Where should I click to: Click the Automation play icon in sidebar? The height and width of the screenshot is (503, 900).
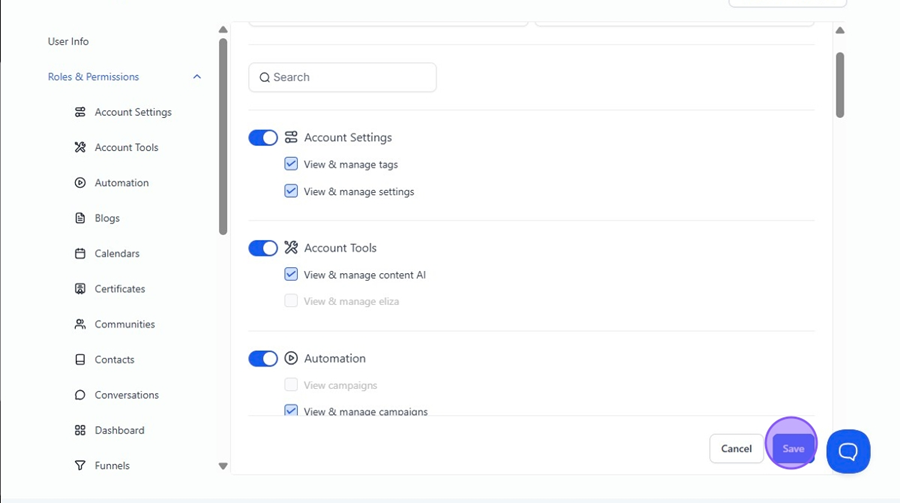(x=80, y=183)
